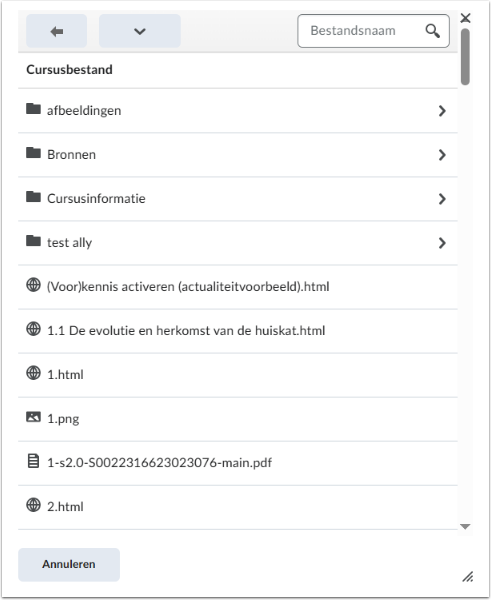Click the image icon for 1.png

(33, 417)
